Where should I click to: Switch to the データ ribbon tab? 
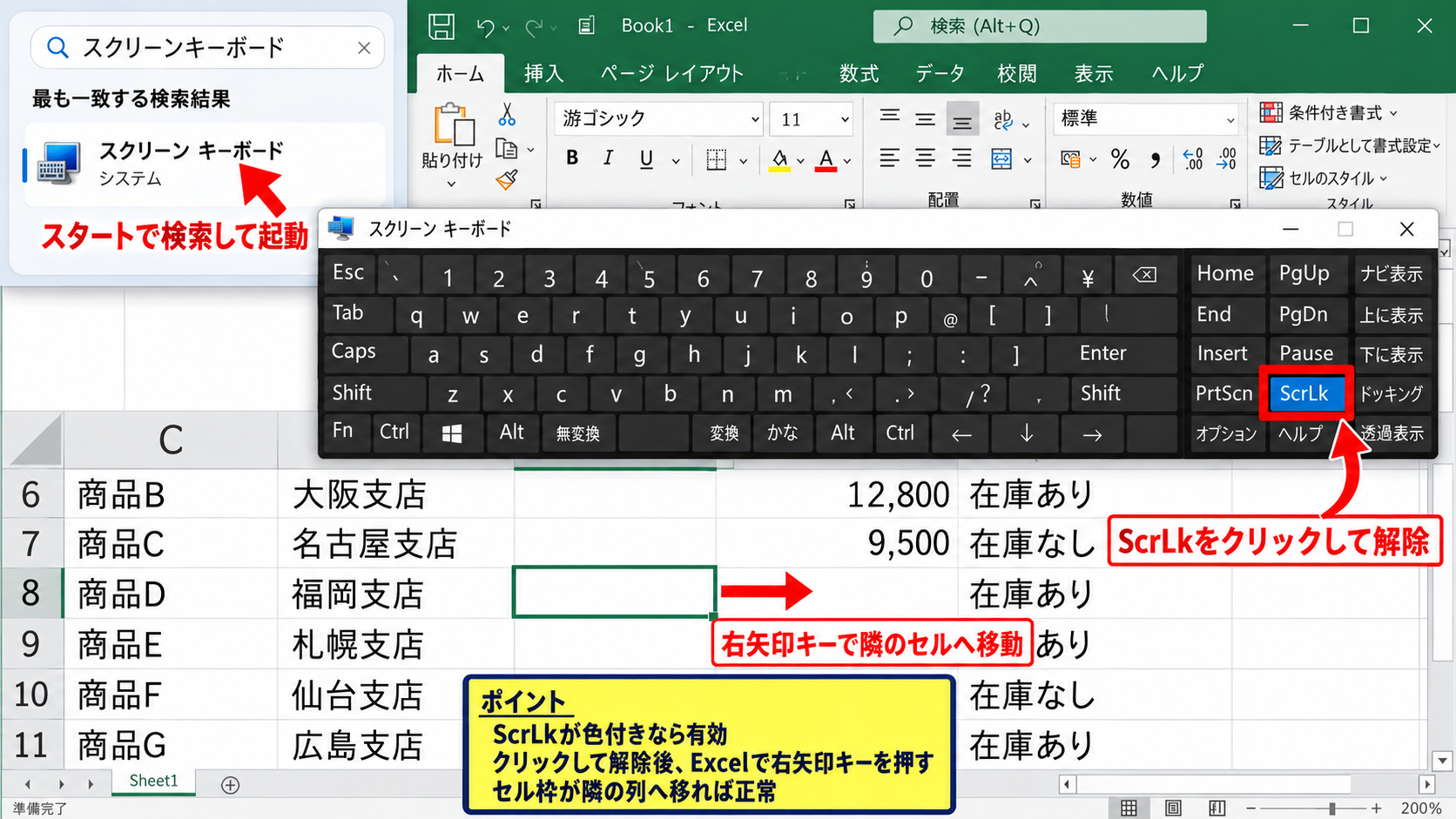tap(940, 74)
